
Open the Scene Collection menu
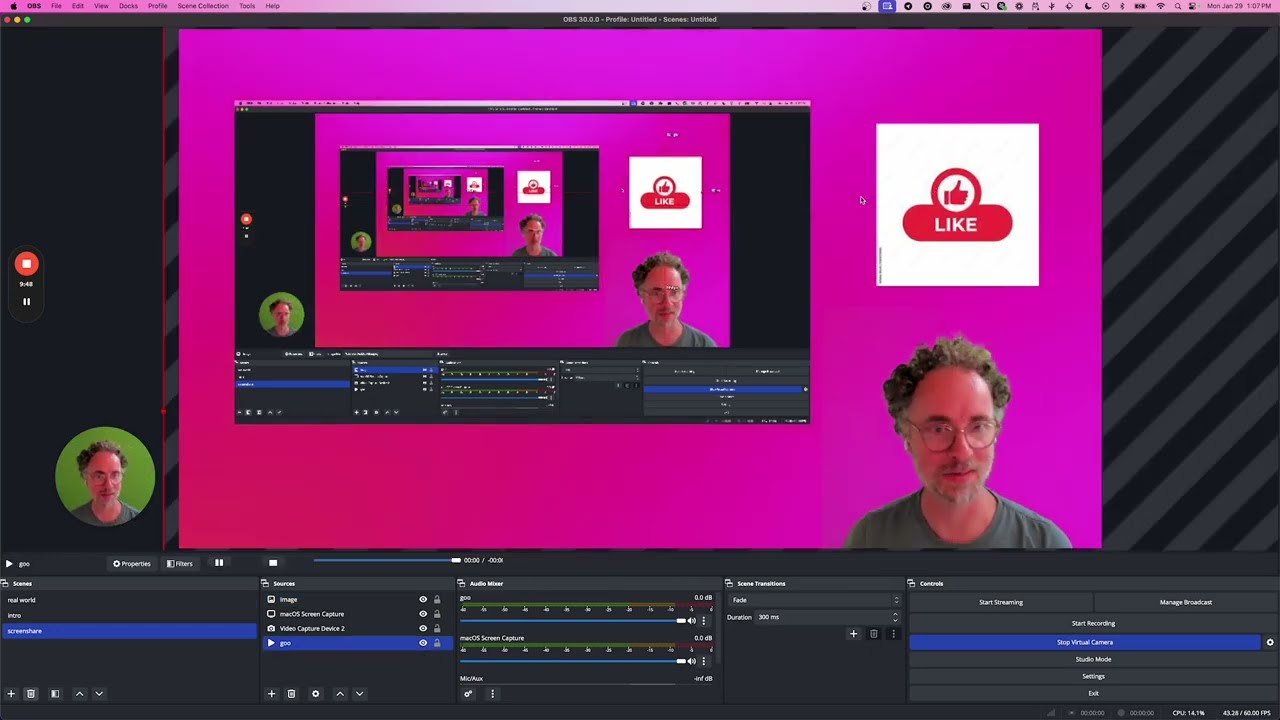[x=203, y=6]
